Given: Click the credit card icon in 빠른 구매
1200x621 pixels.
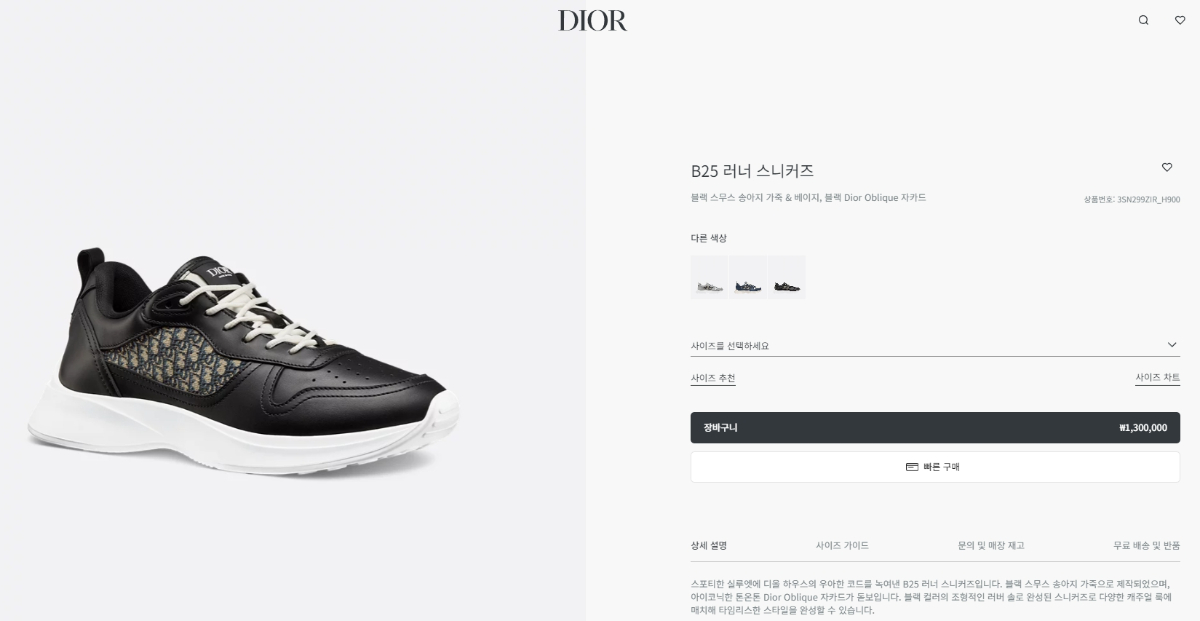Looking at the screenshot, I should [x=912, y=467].
